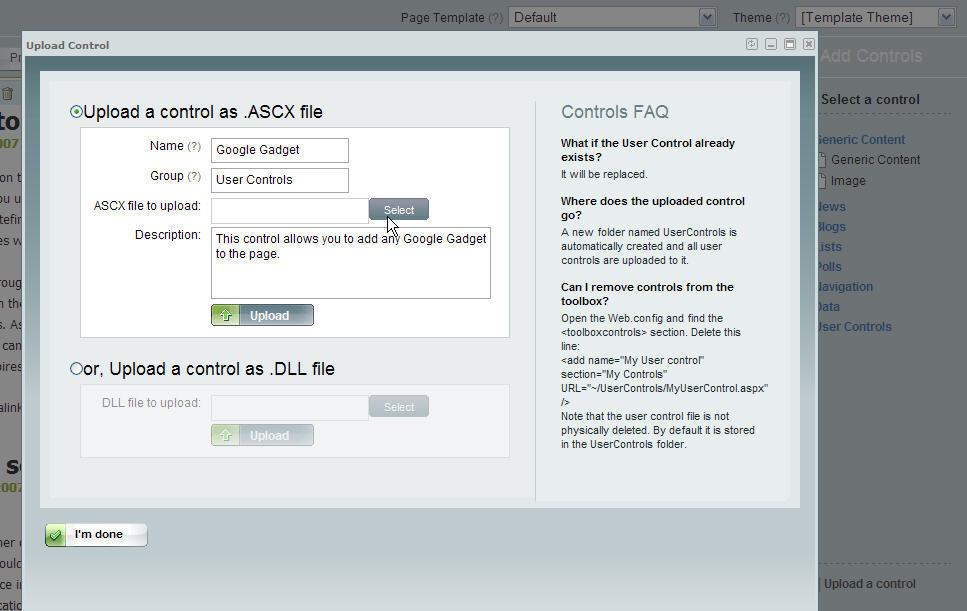Select the Generic Content control item in background panel
The width and height of the screenshot is (967, 611).
[x=875, y=160]
